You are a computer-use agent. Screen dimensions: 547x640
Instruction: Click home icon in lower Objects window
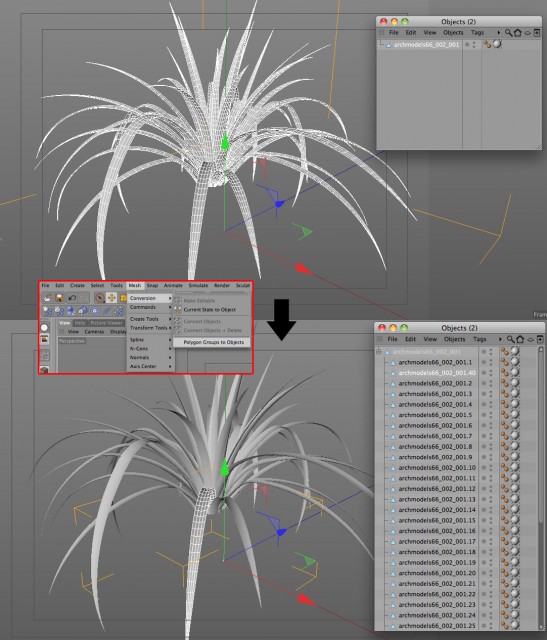520,339
